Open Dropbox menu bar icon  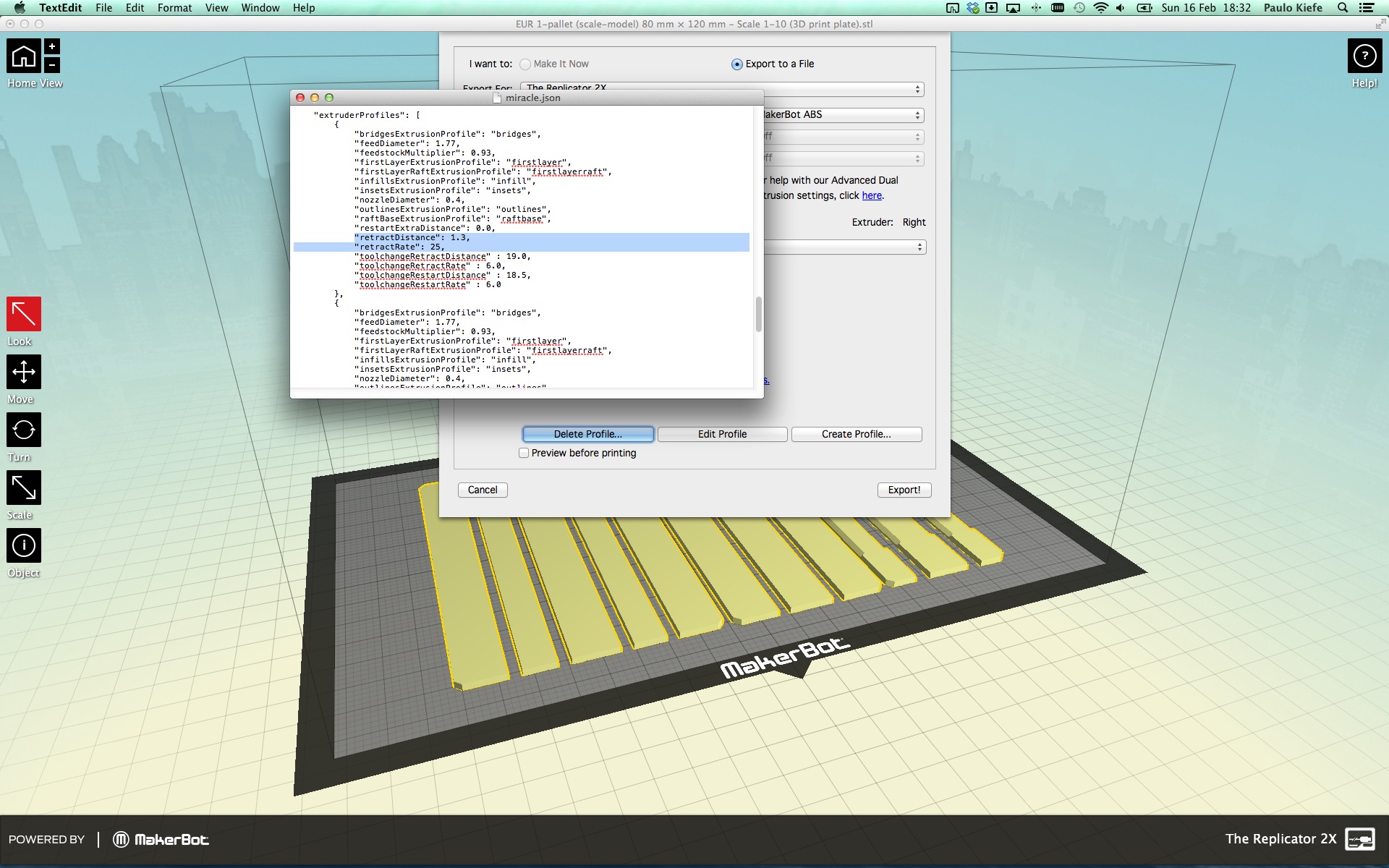pyautogui.click(x=973, y=8)
